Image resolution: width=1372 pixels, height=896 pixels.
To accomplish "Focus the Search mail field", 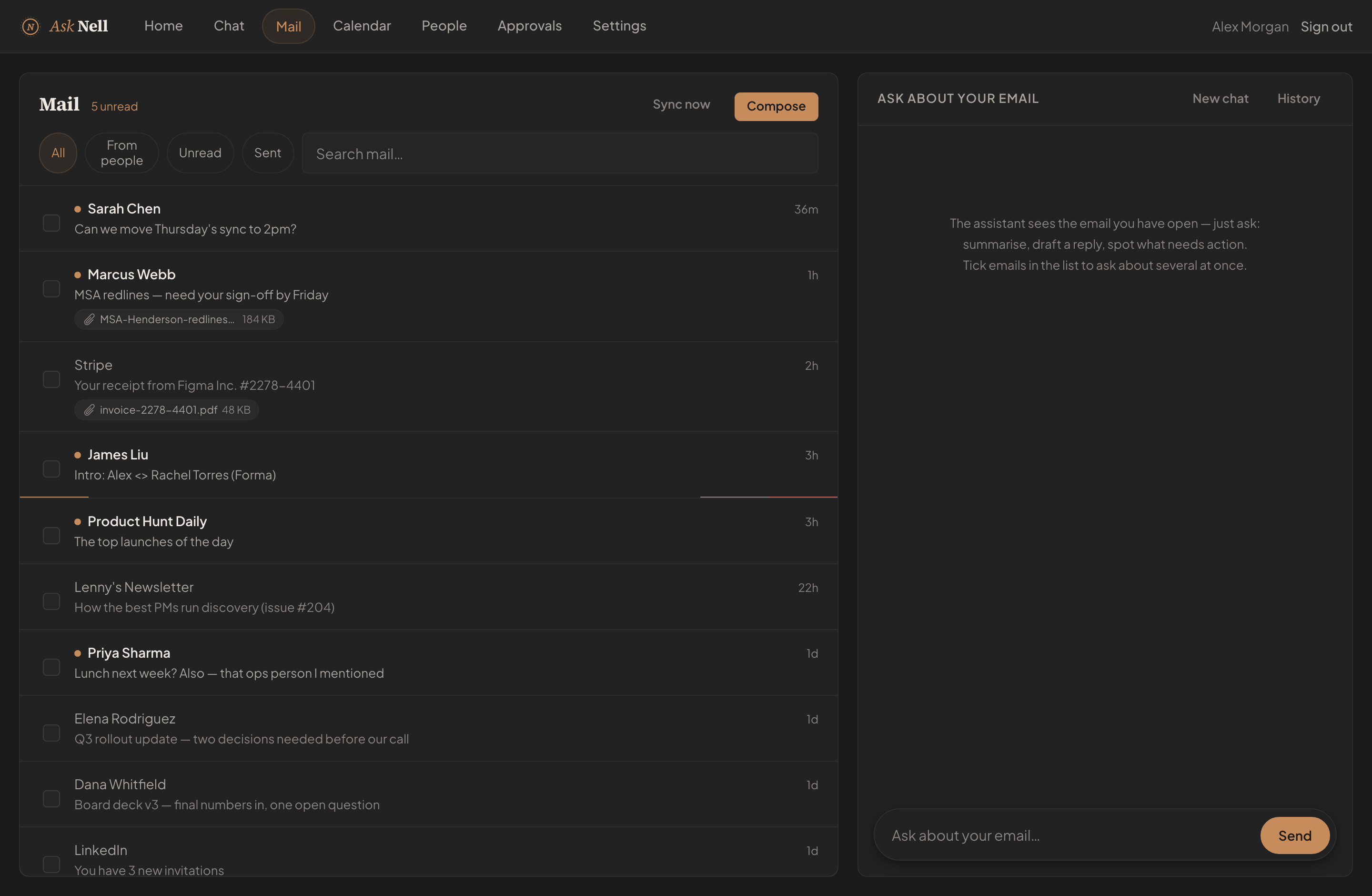I will (x=560, y=153).
